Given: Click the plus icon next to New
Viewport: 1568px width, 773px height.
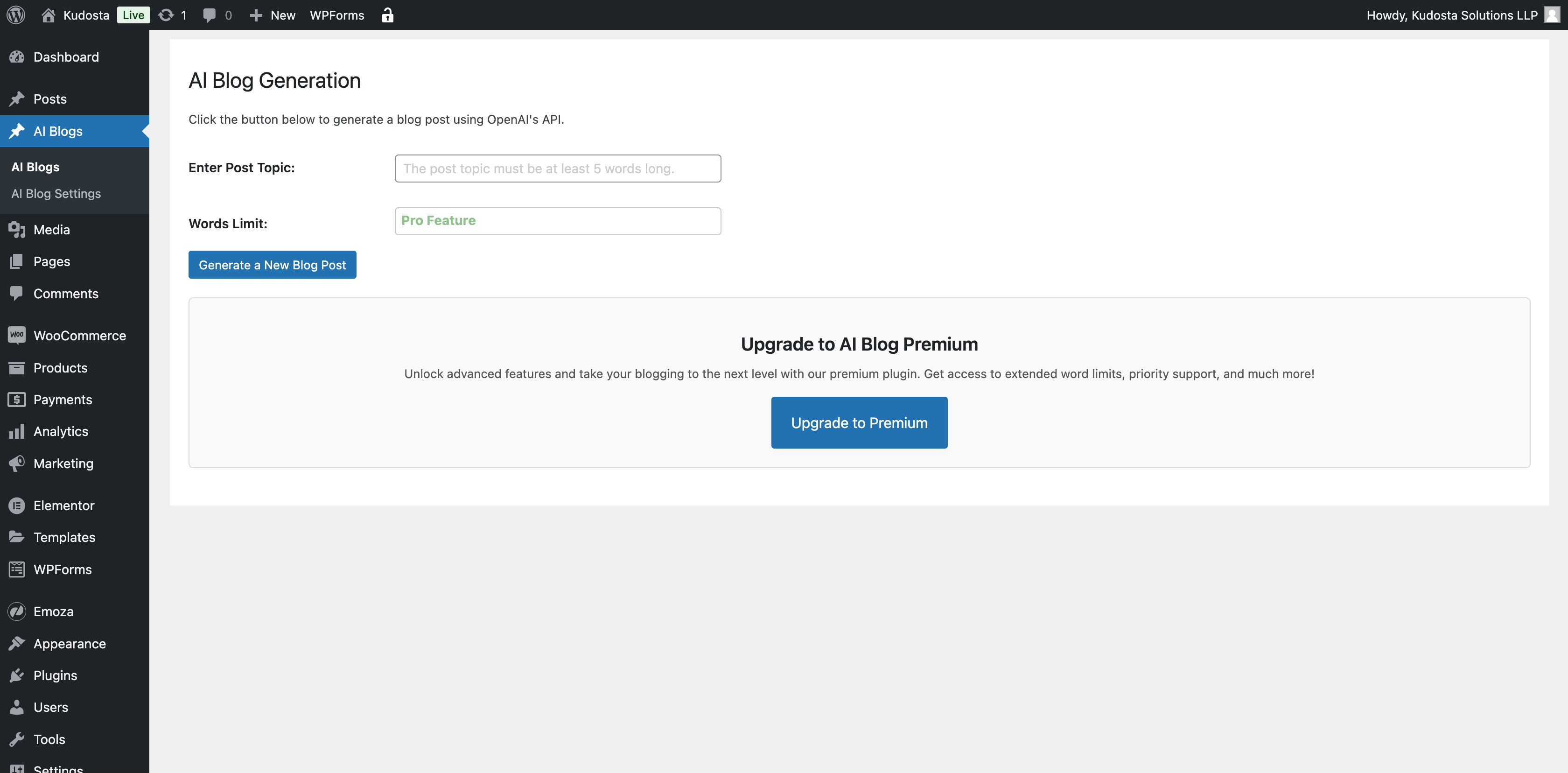Looking at the screenshot, I should click(256, 15).
